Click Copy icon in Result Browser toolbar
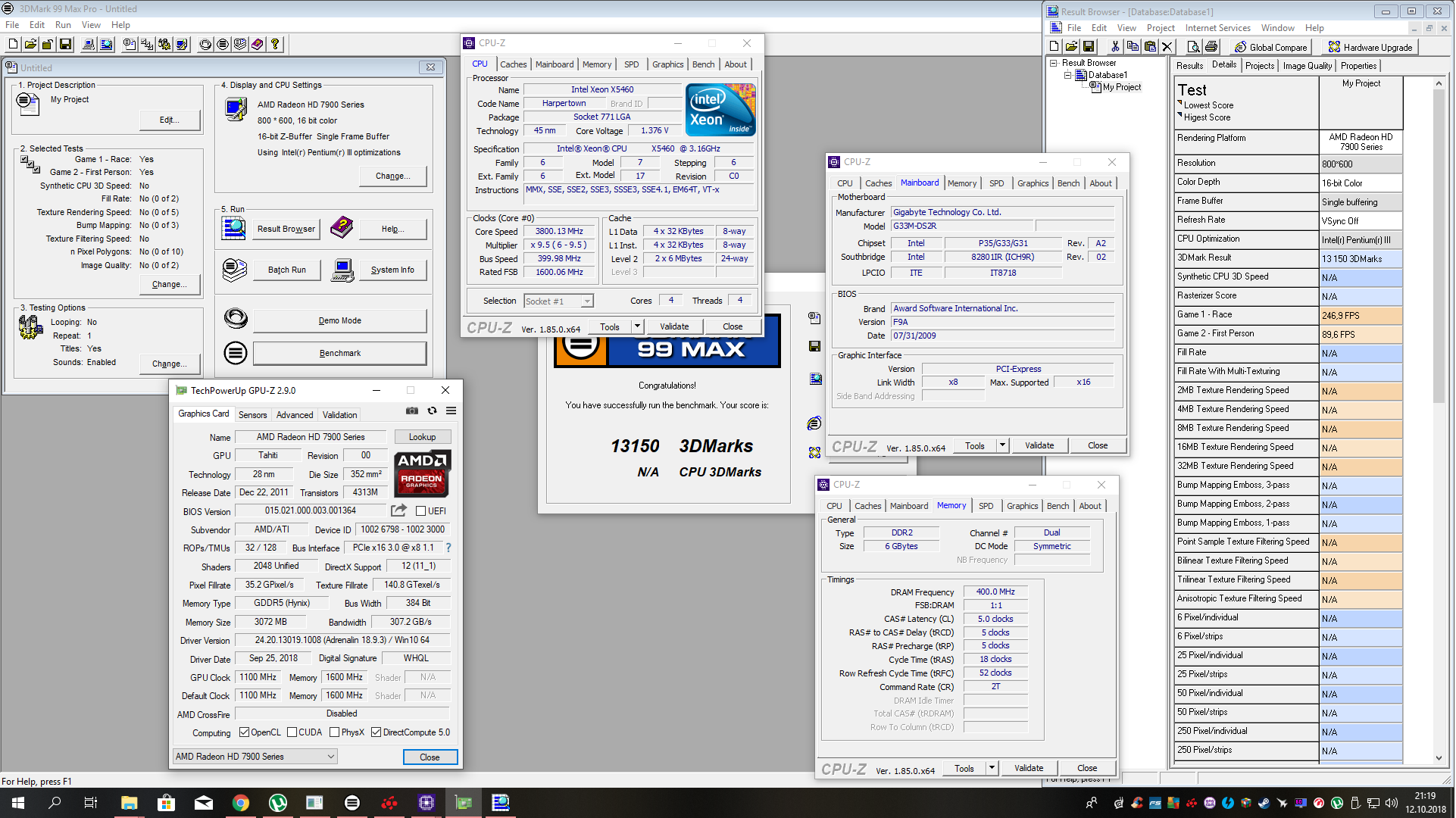 pos(1133,47)
